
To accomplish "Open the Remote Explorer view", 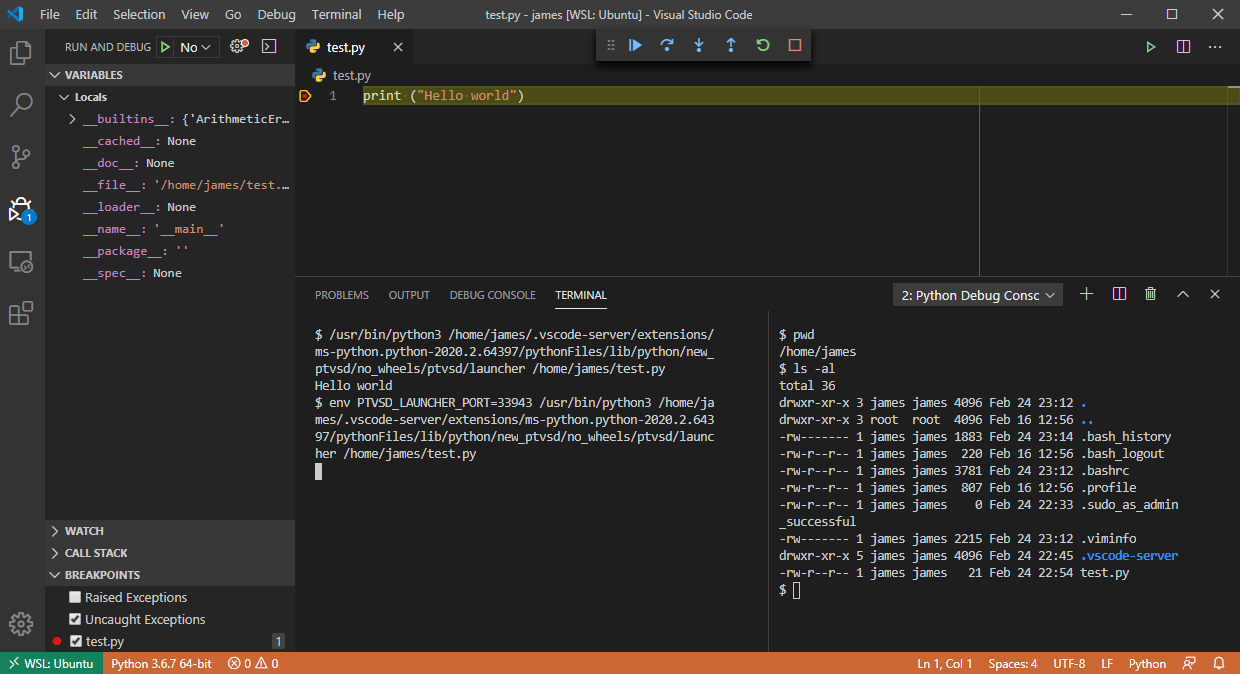I will pyautogui.click(x=21, y=261).
